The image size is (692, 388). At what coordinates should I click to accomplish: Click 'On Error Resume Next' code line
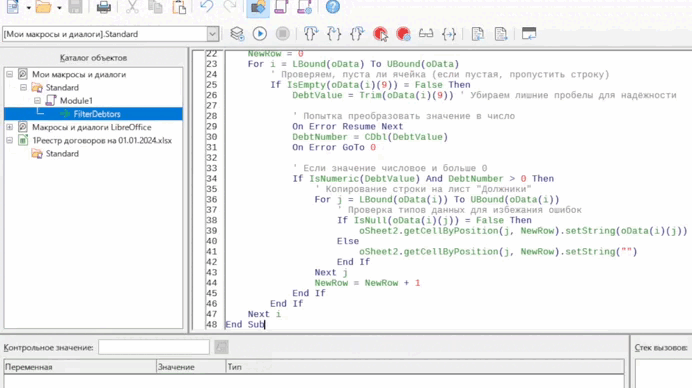(x=347, y=127)
